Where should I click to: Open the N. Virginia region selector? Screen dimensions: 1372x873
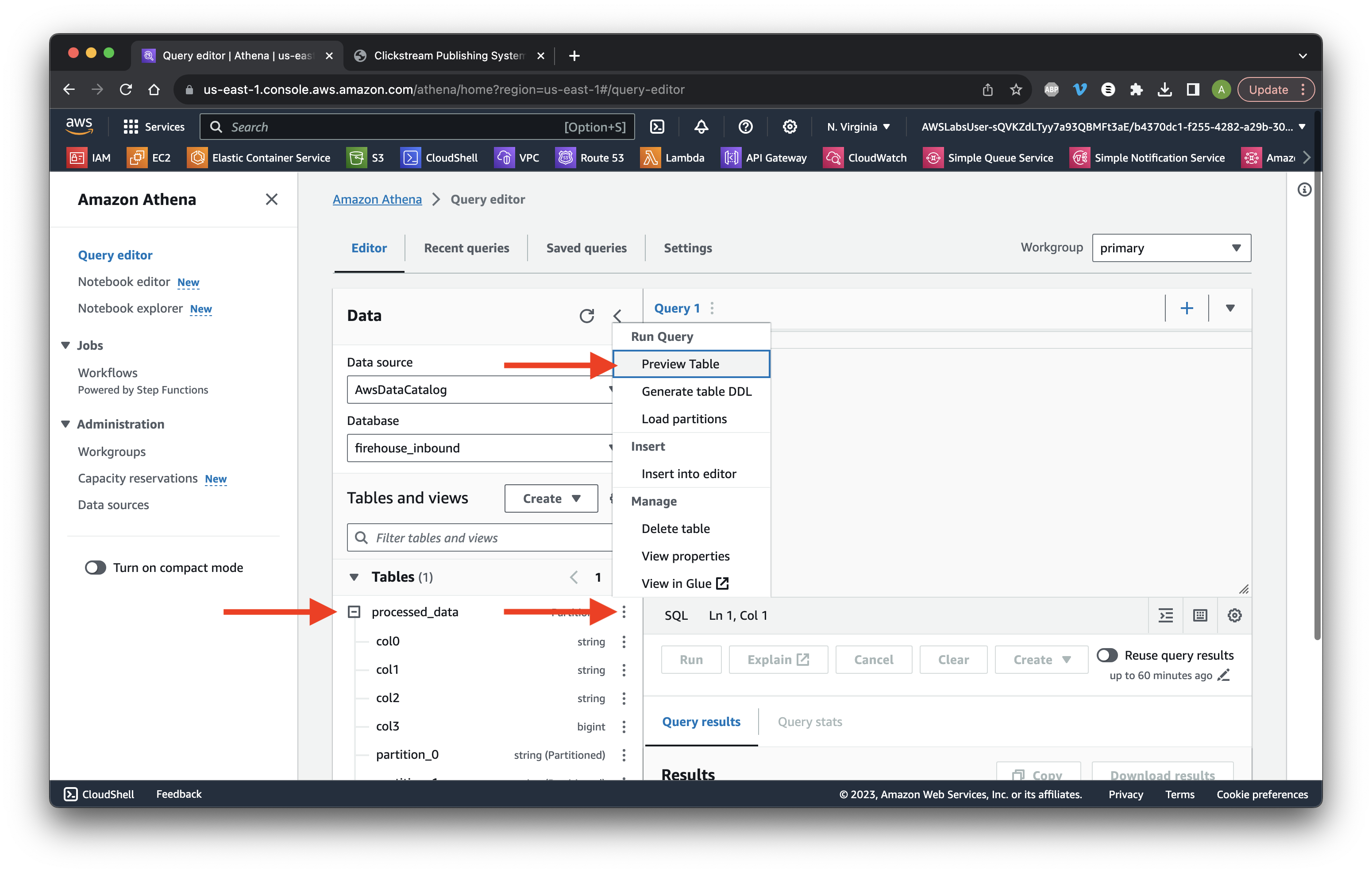[x=858, y=127]
